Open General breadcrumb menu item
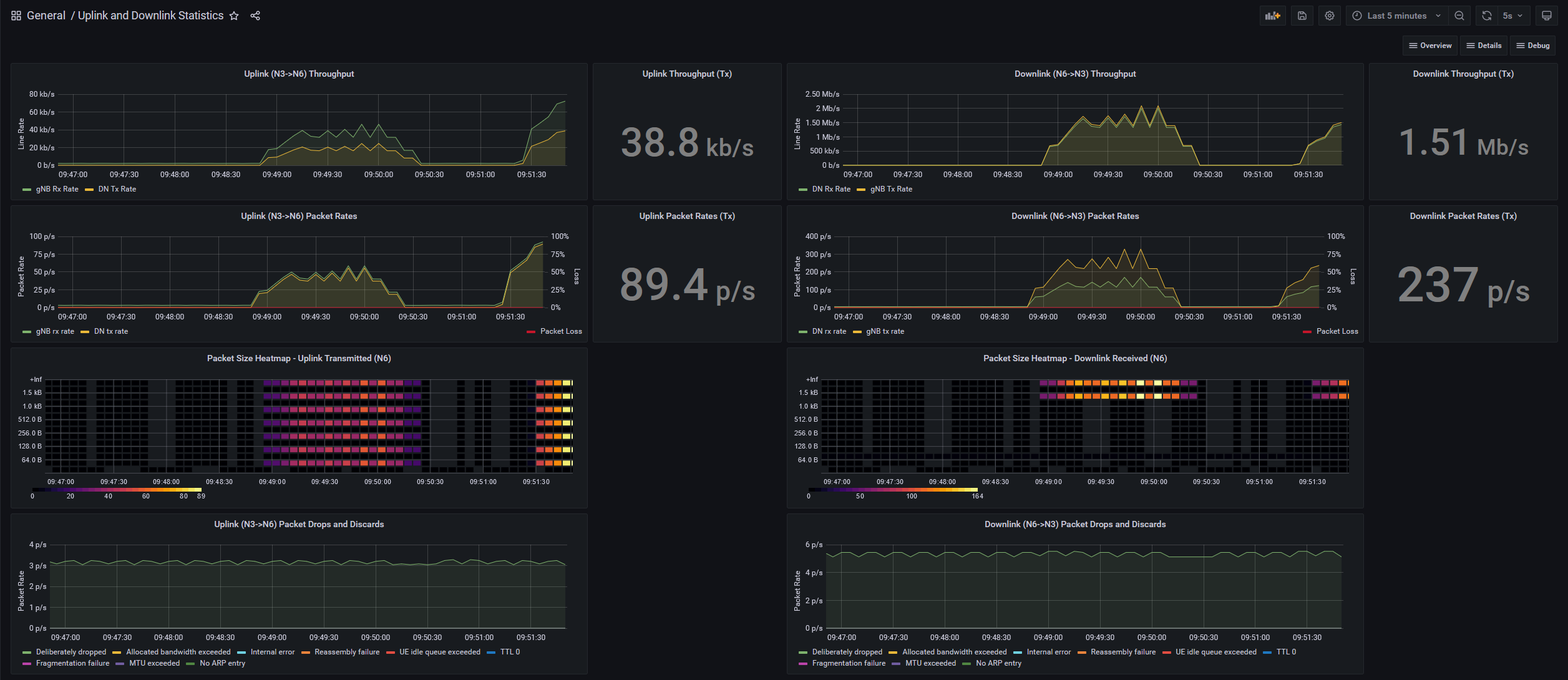This screenshot has width=1568, height=680. coord(47,15)
